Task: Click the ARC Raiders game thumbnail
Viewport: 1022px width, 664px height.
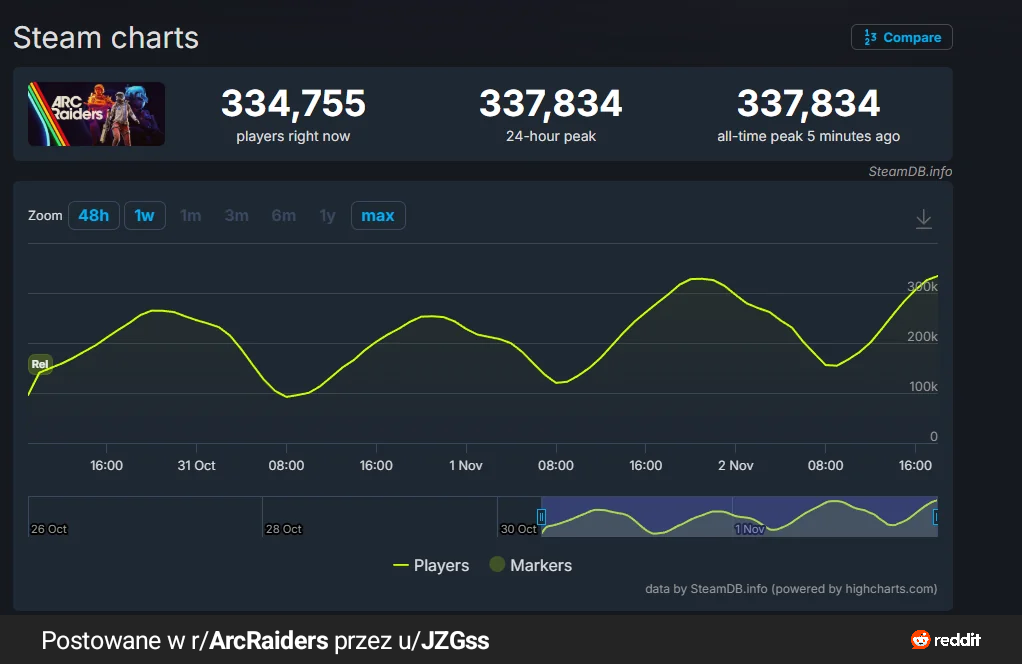Action: click(x=96, y=114)
